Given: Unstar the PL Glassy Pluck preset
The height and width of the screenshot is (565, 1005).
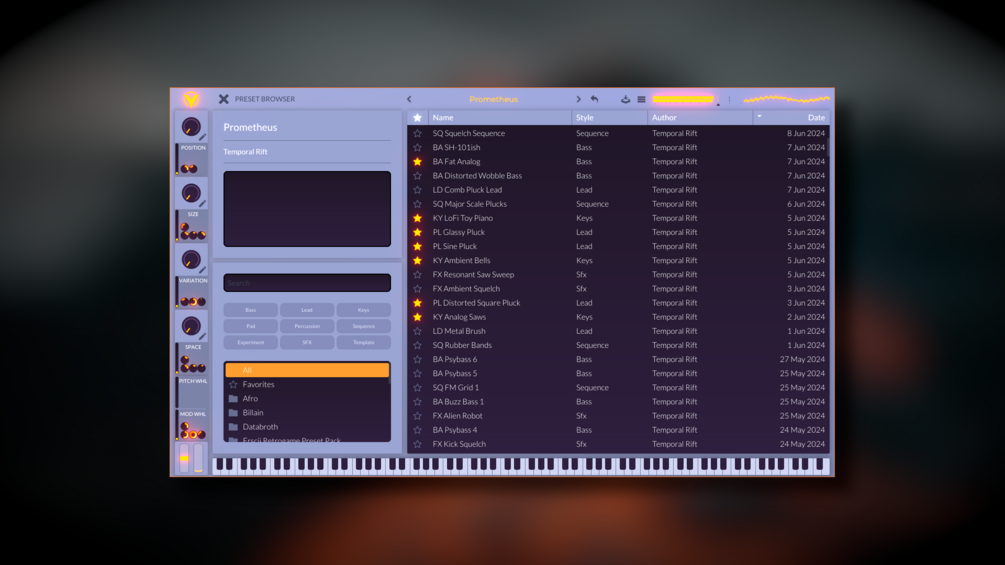Looking at the screenshot, I should tap(417, 232).
